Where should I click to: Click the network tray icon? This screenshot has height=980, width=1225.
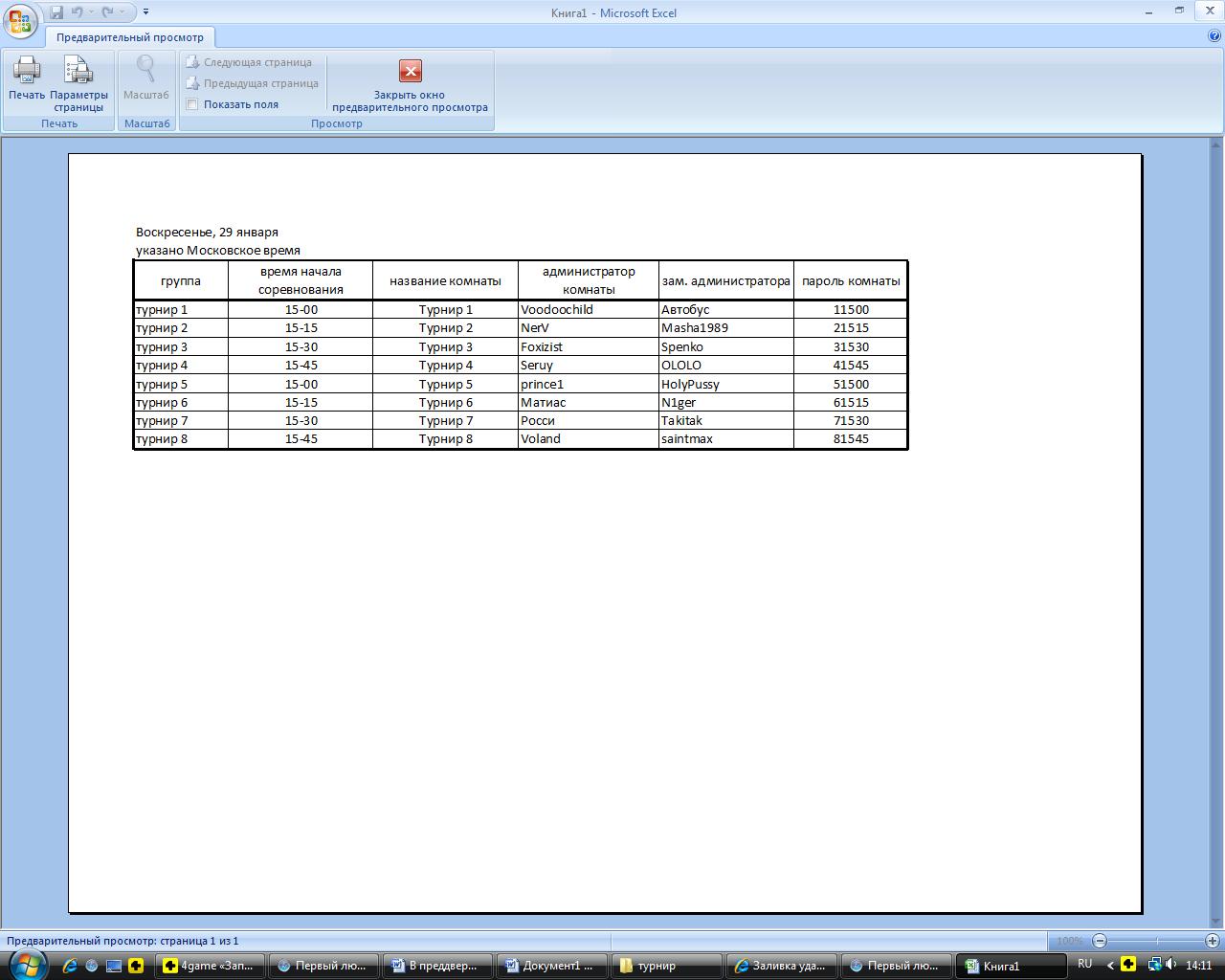point(1154,965)
